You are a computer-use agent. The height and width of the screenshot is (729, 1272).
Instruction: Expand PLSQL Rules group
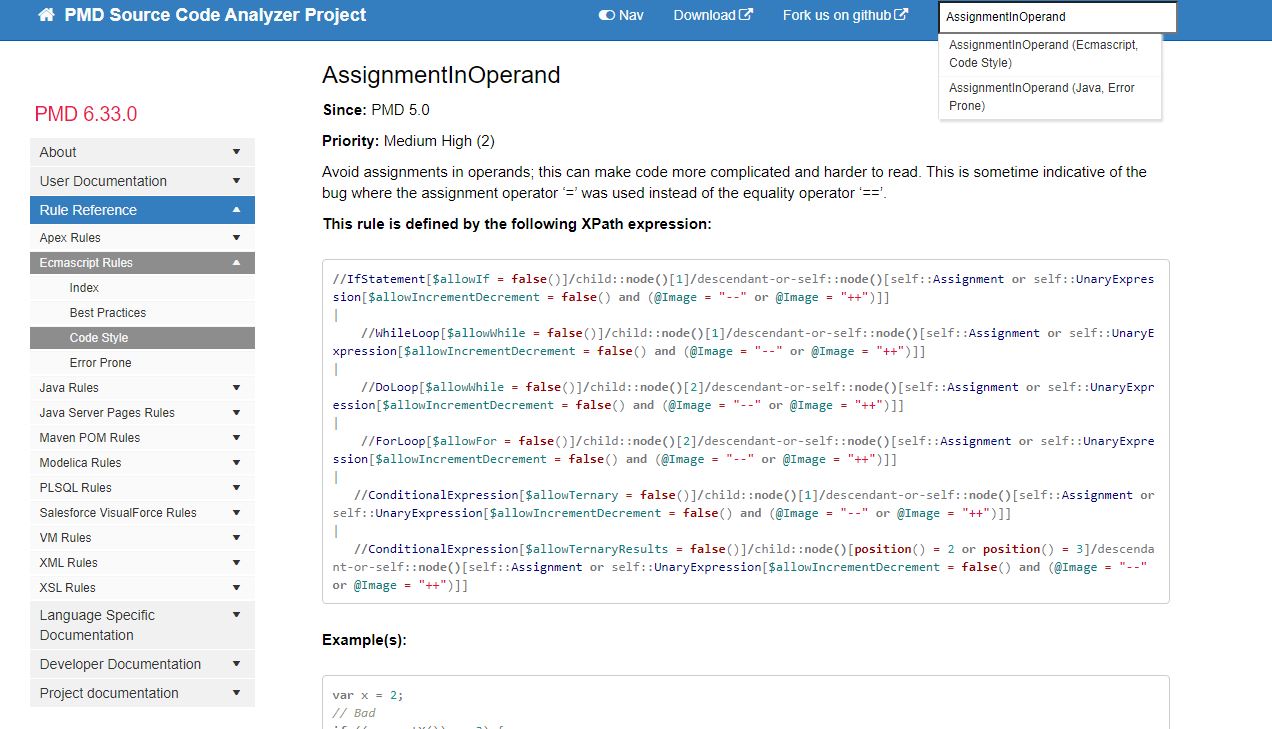tap(142, 488)
